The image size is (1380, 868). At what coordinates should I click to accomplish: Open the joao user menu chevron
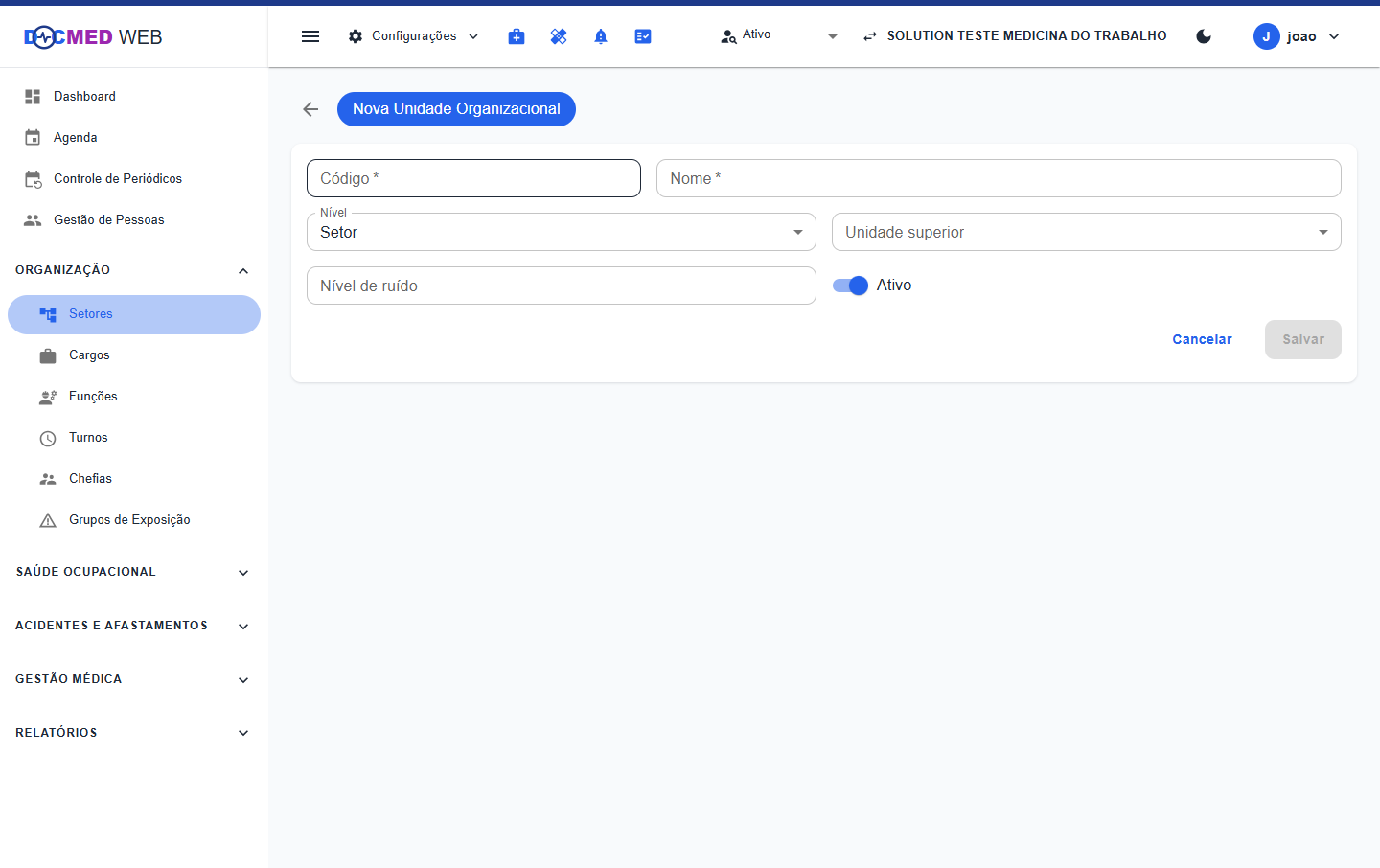[x=1334, y=36]
